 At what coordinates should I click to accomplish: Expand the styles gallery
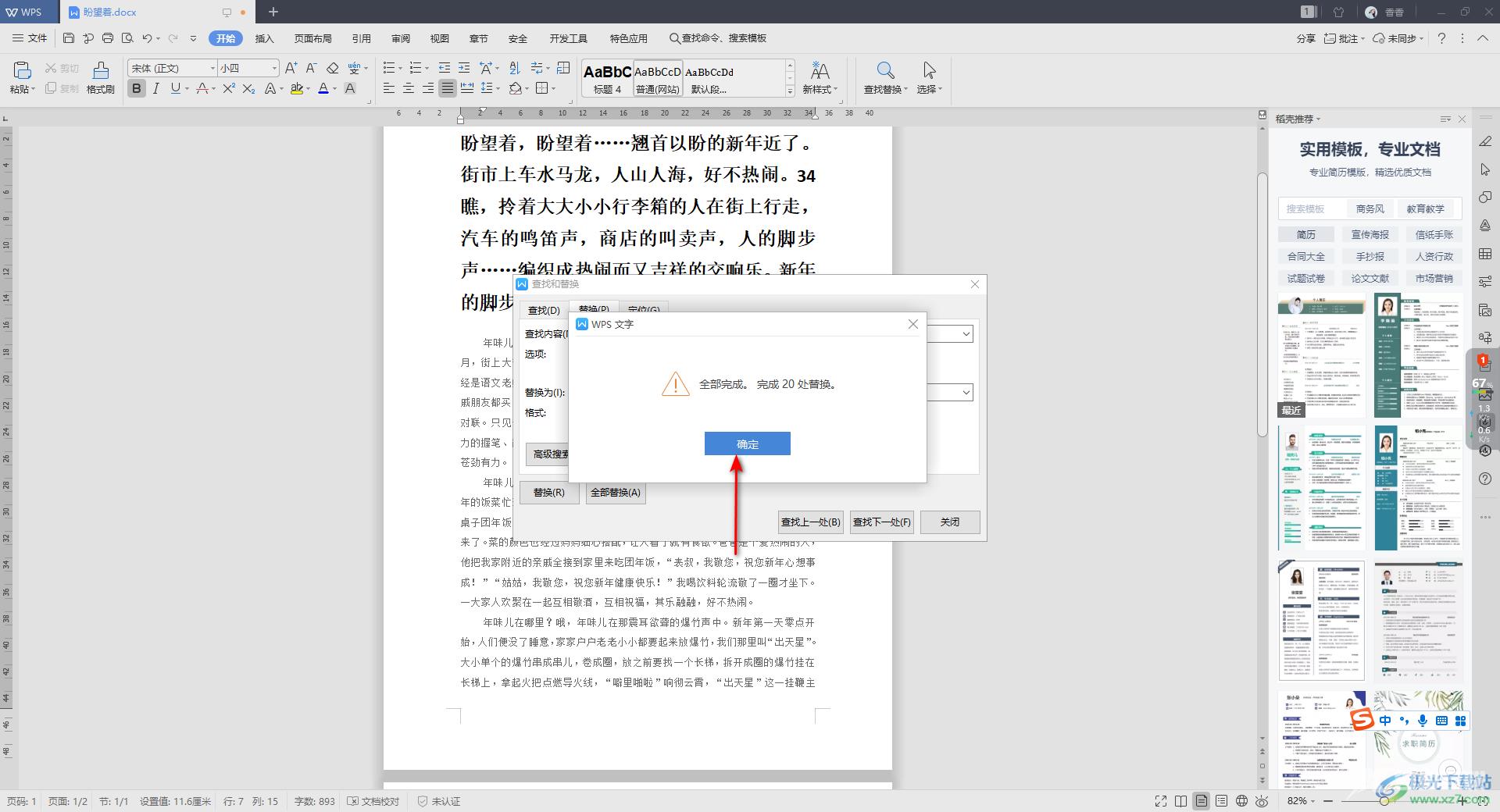click(x=790, y=91)
